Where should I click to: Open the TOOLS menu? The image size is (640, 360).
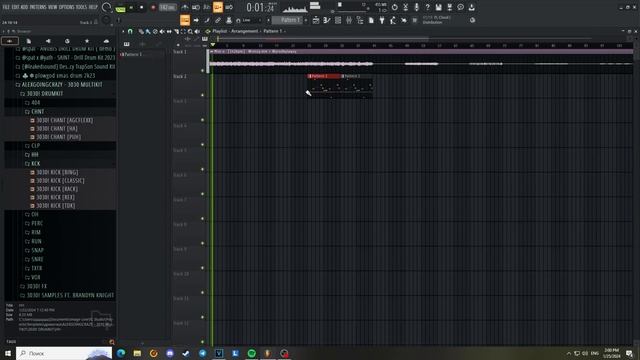[82, 7]
